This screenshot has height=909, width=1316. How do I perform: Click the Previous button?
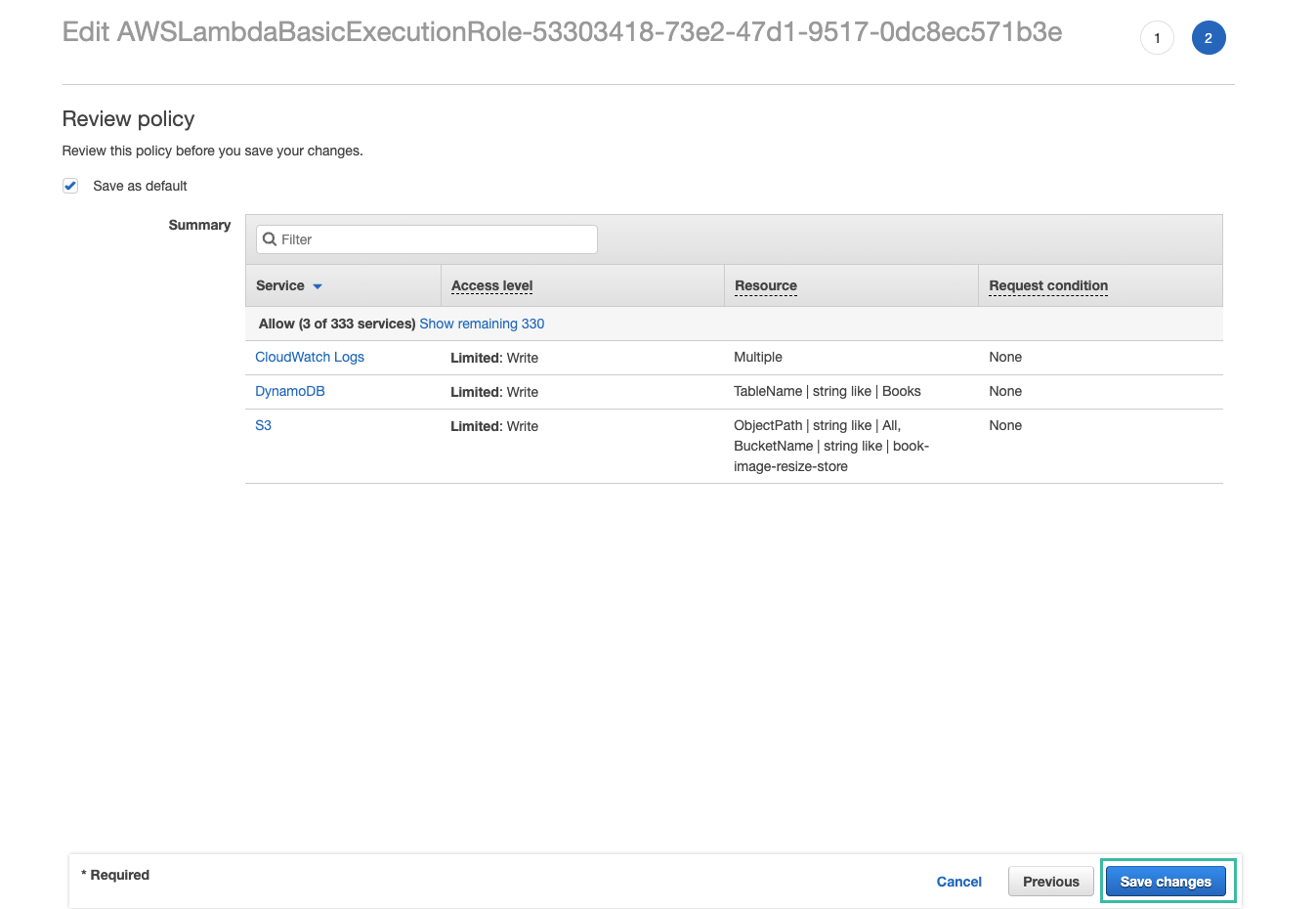1050,881
